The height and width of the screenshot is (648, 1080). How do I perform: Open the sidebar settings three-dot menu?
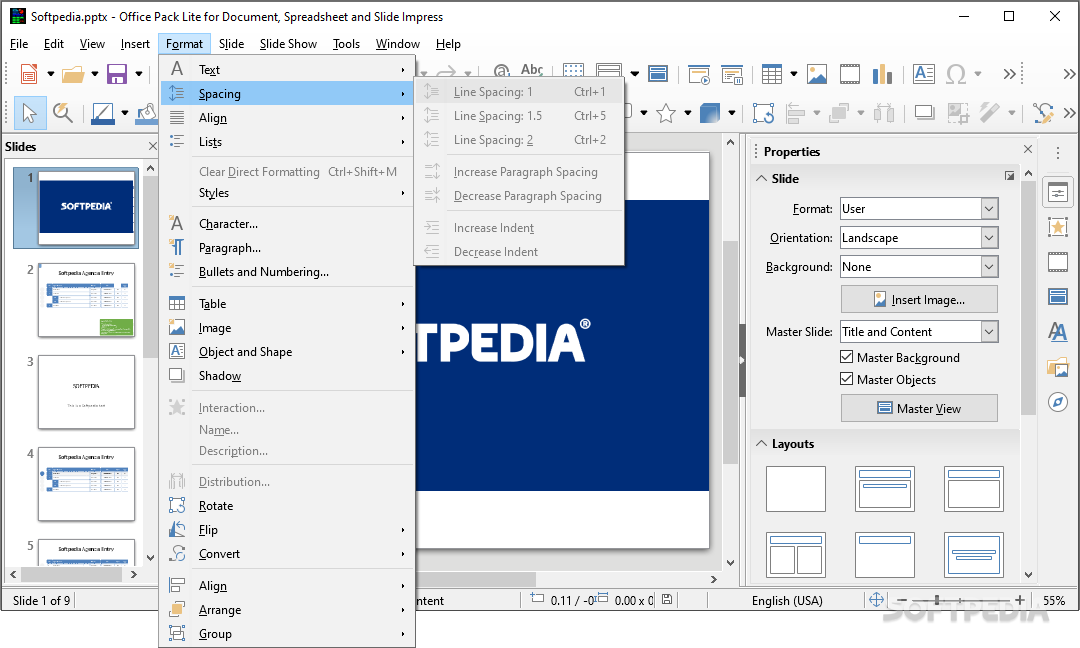click(1058, 152)
